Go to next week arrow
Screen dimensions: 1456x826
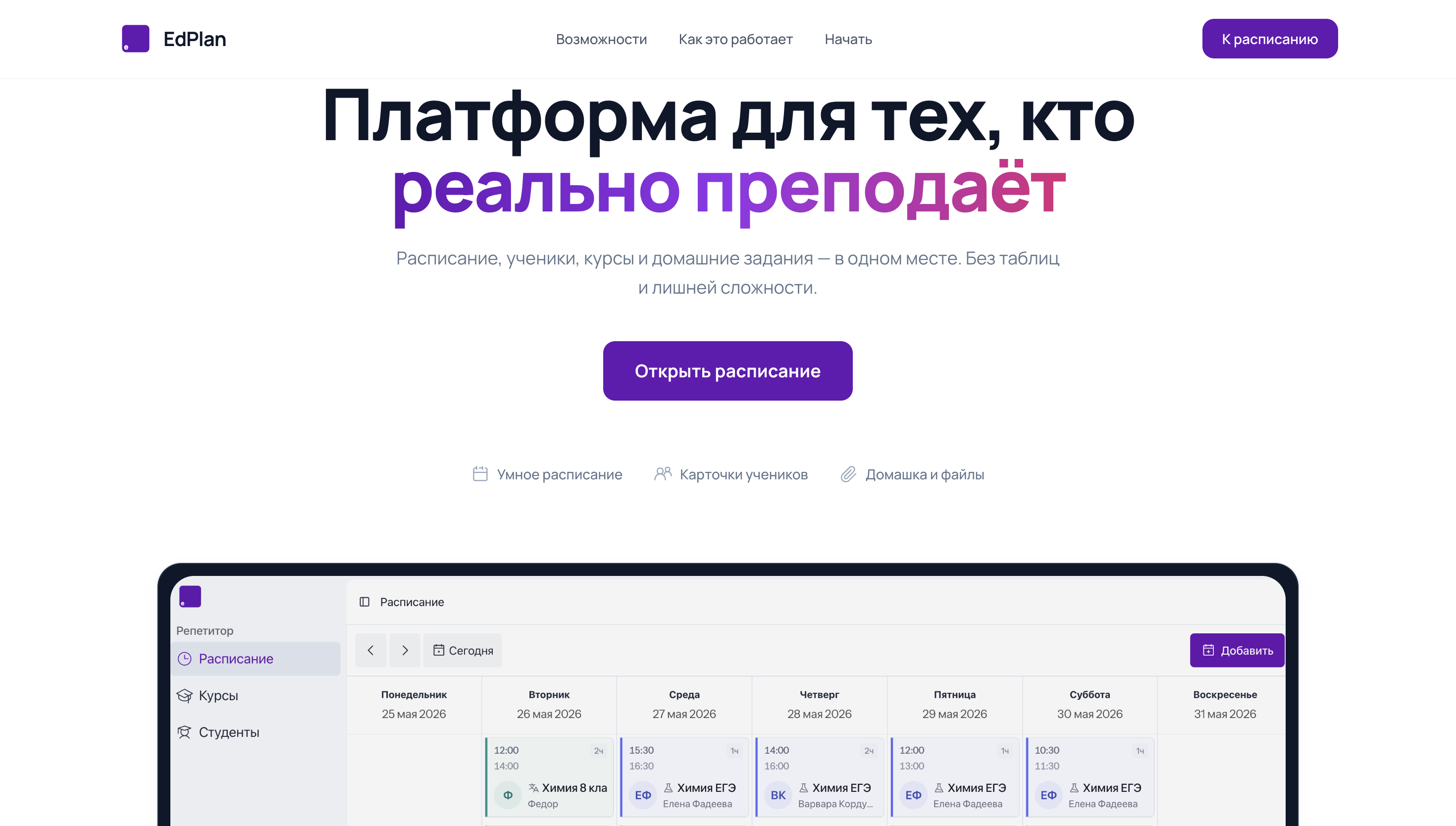click(x=405, y=650)
